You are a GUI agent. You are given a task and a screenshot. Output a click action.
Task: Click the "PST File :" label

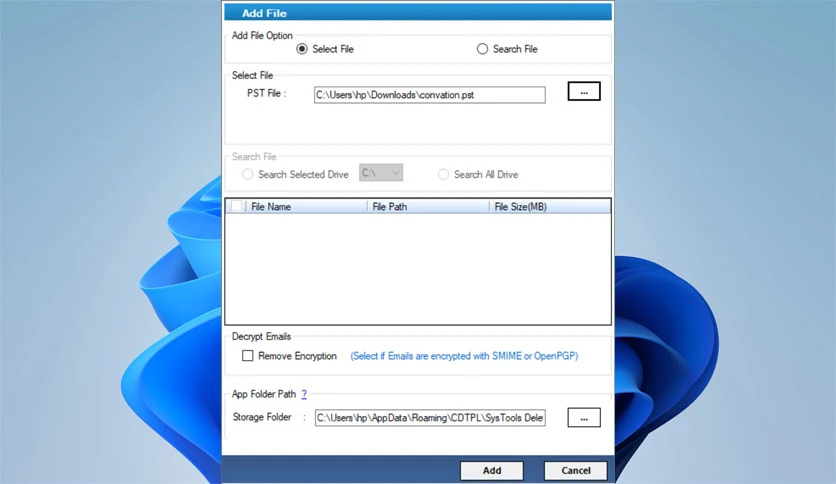click(267, 93)
